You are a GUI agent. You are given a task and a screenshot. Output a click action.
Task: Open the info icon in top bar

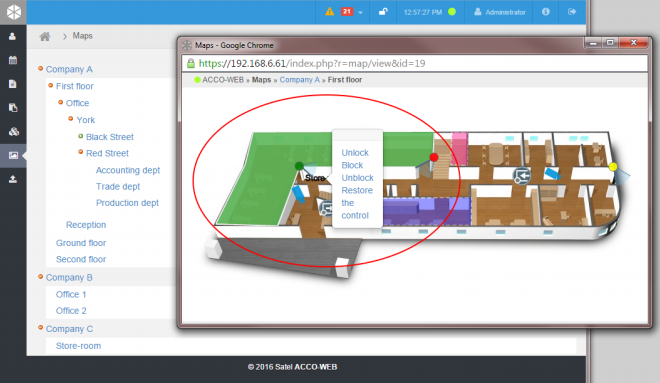pos(546,12)
